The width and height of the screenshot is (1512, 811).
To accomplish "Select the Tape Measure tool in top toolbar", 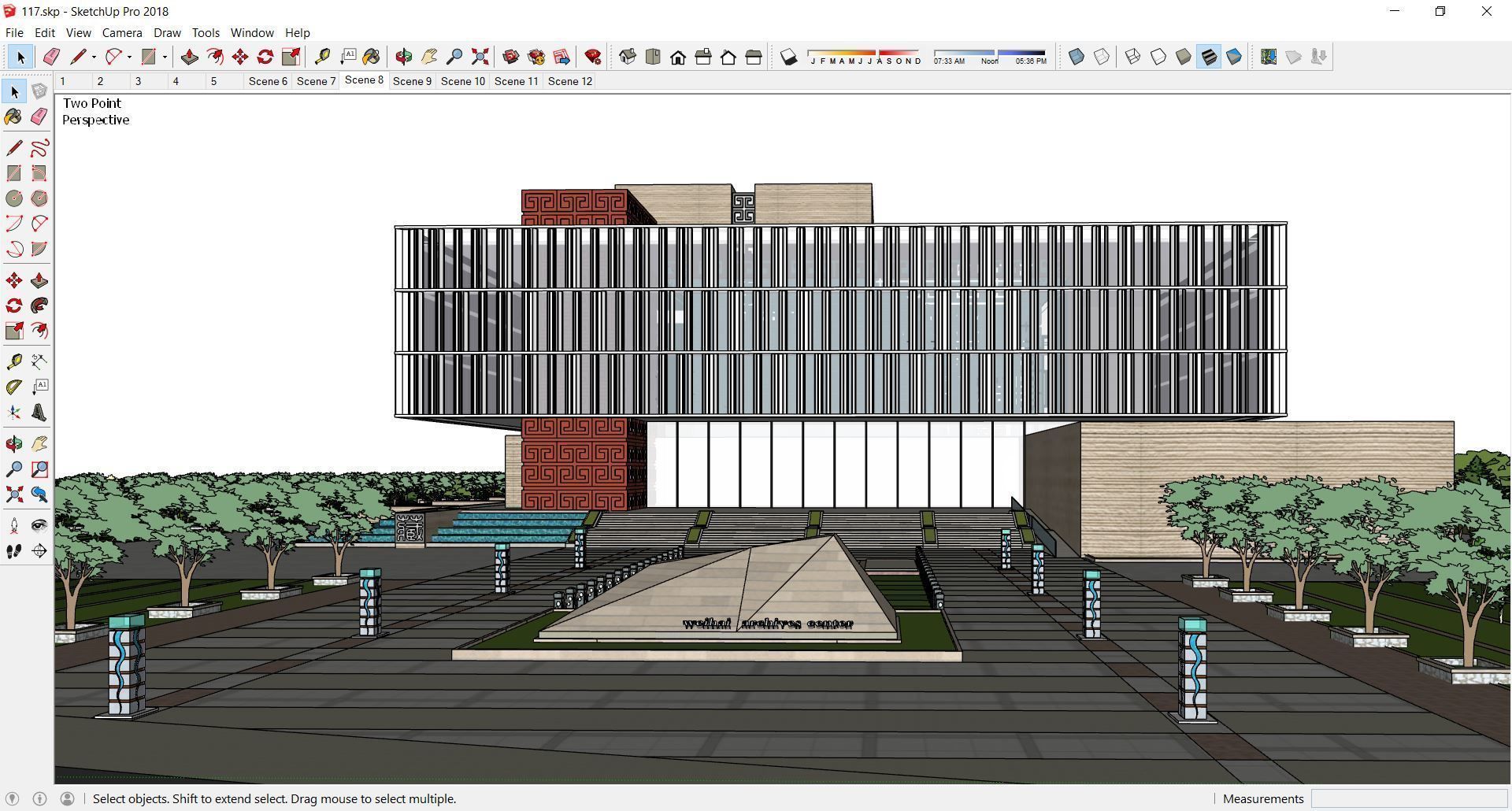I will point(322,57).
